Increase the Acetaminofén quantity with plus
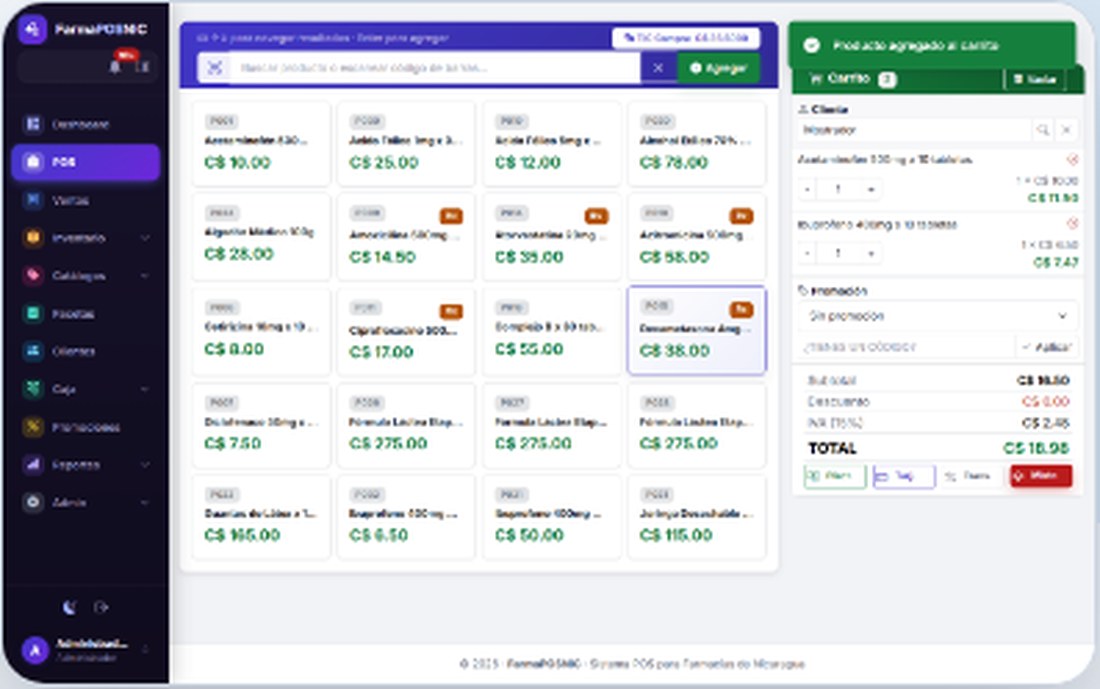 (871, 189)
